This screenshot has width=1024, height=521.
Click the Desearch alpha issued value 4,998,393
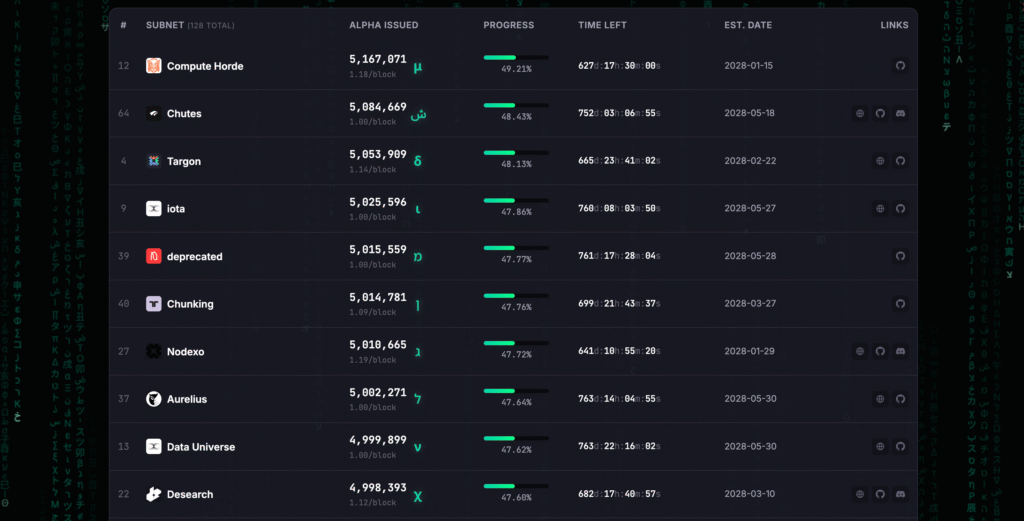[x=377, y=488]
